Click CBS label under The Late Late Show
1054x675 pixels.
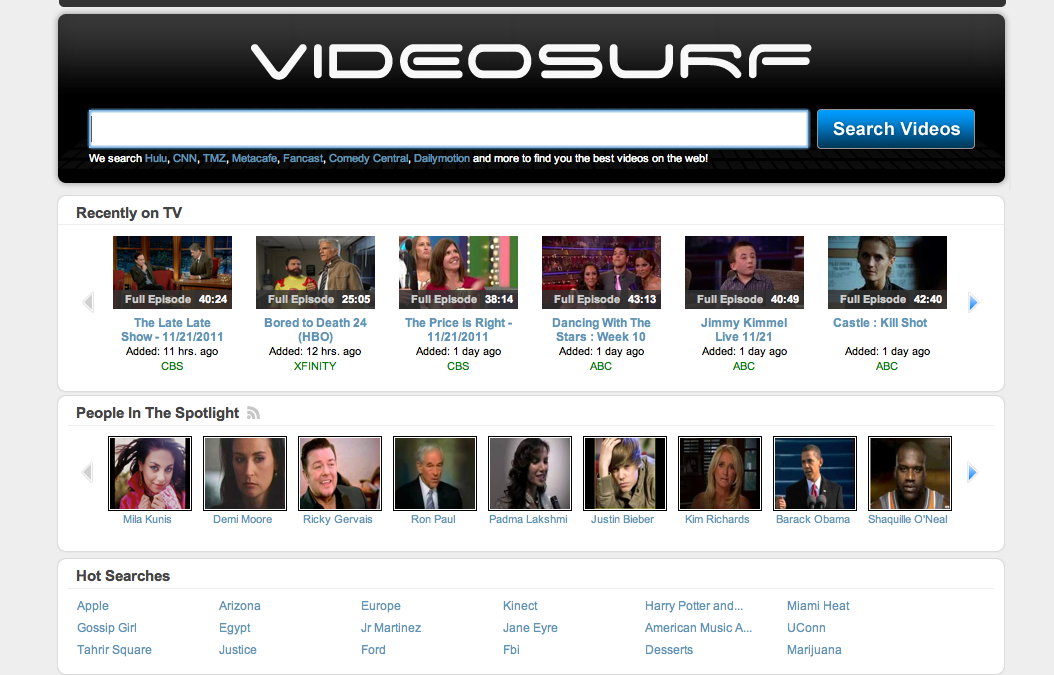click(172, 366)
